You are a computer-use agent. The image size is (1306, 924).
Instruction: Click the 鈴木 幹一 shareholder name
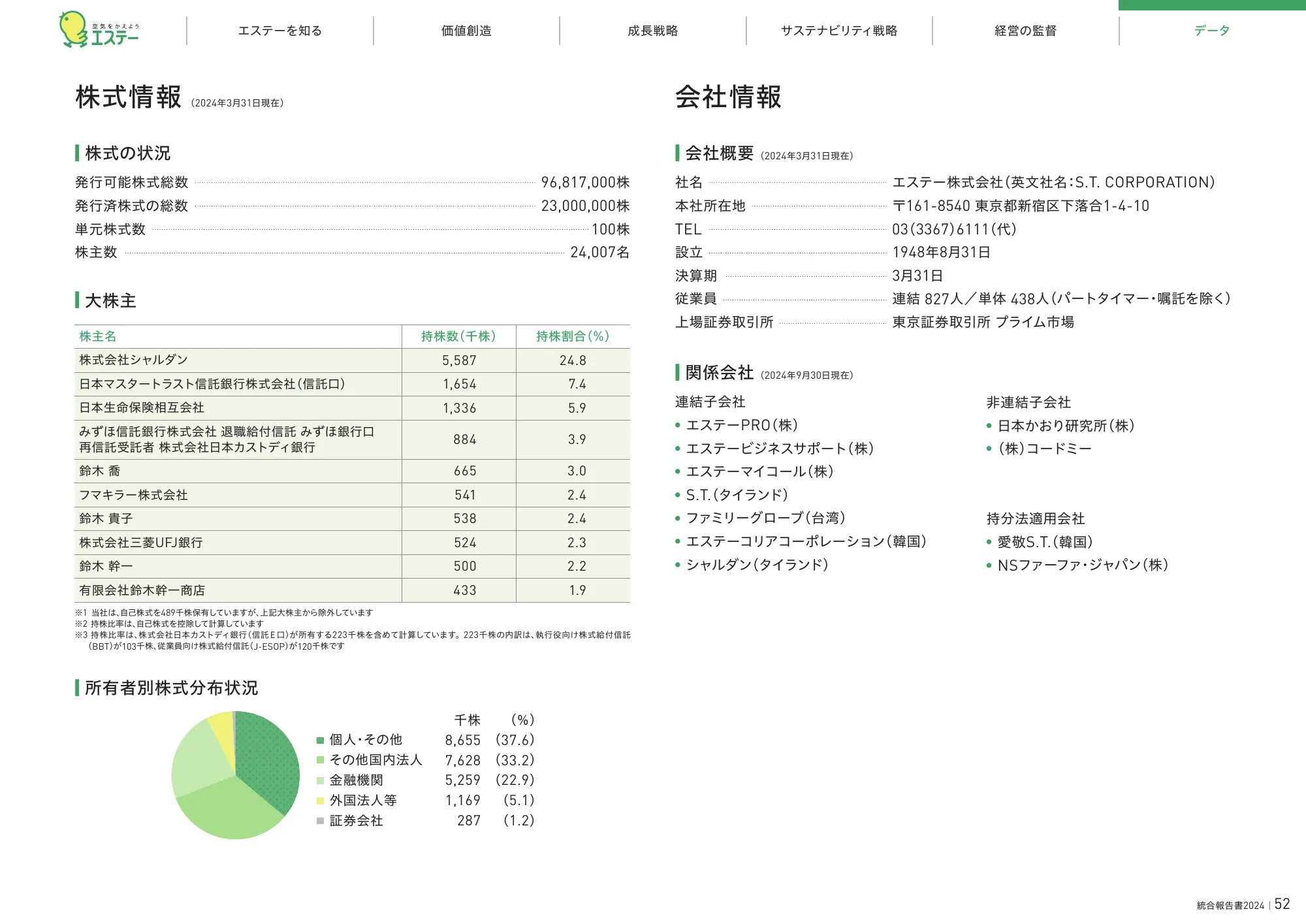(106, 566)
